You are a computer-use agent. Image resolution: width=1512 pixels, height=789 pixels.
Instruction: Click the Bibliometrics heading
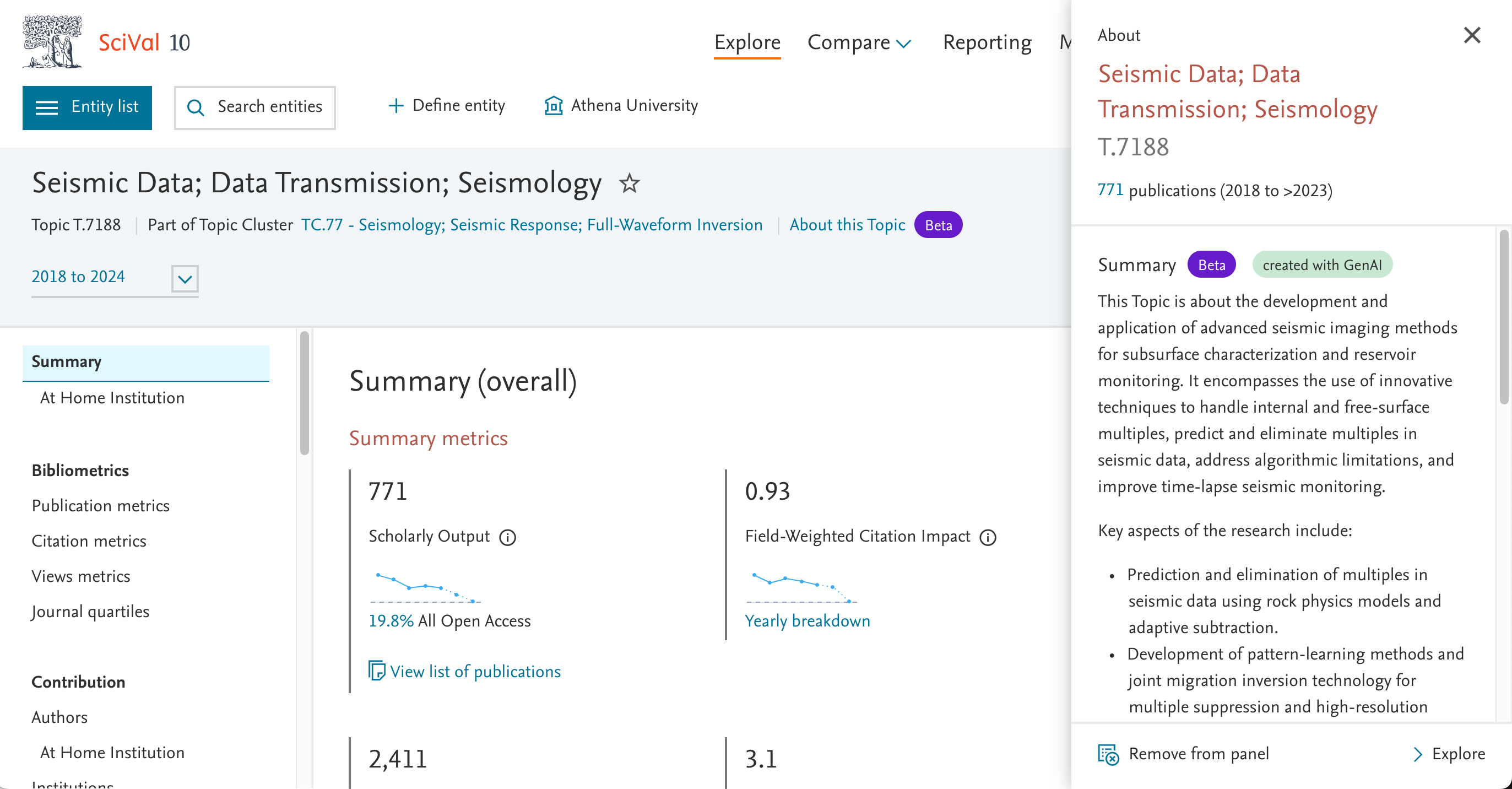(80, 470)
